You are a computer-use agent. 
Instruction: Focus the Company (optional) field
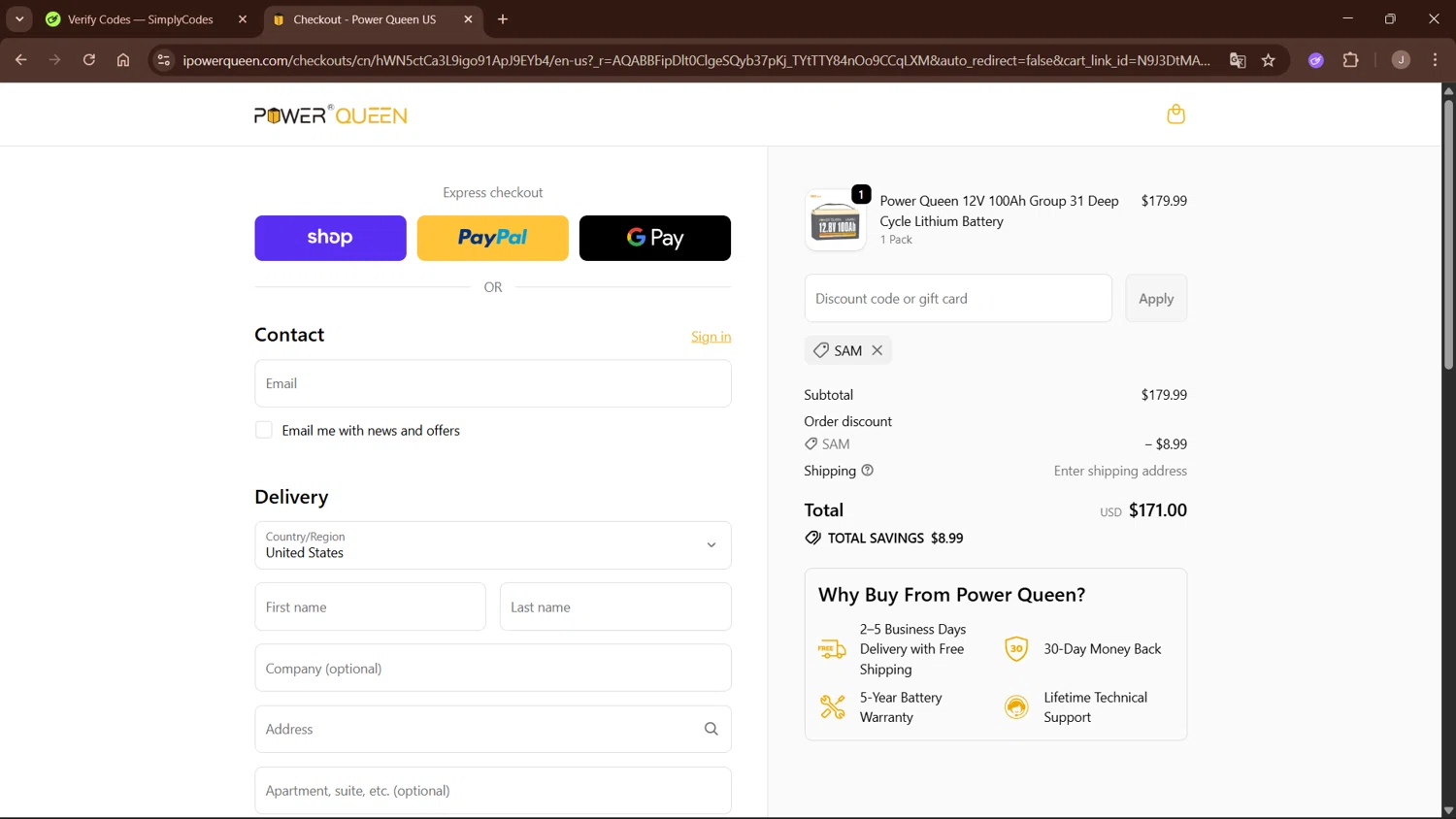[493, 668]
